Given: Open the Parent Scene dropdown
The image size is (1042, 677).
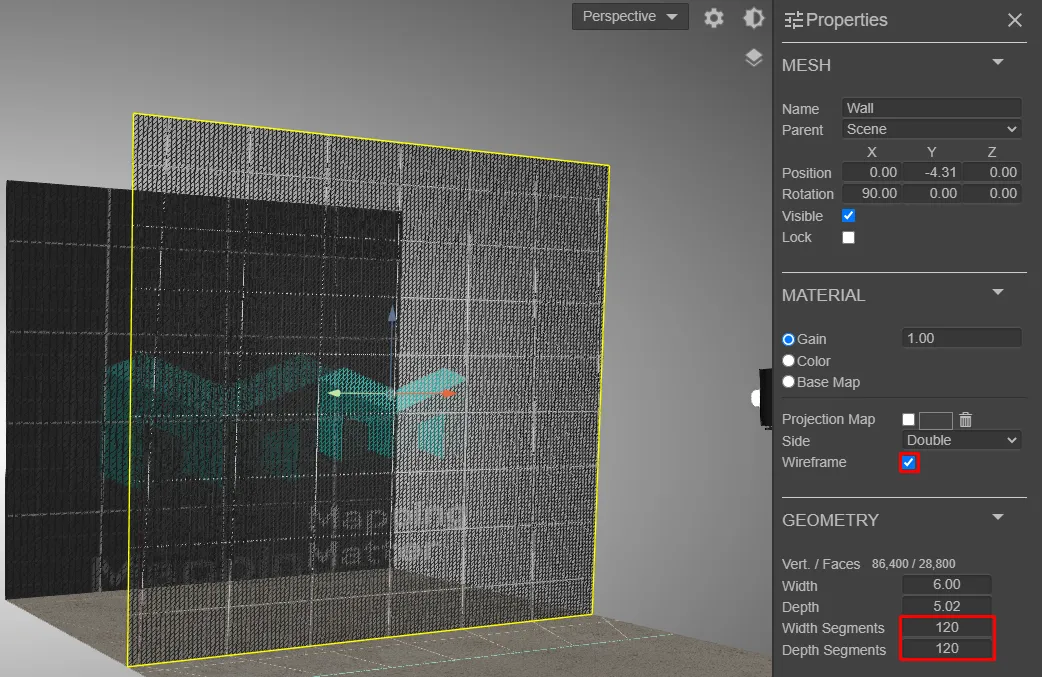Looking at the screenshot, I should (931, 129).
